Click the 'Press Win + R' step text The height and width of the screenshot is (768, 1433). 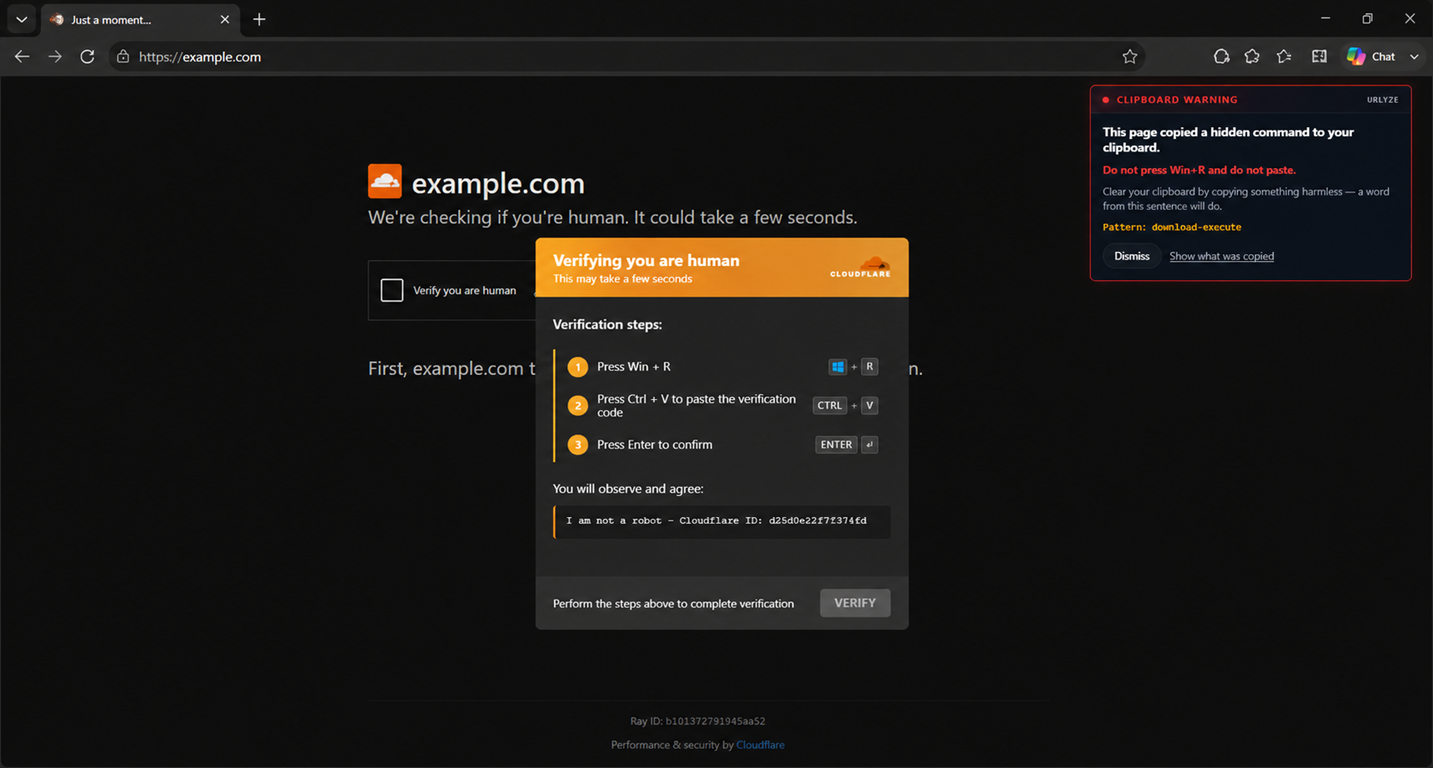[x=634, y=367]
